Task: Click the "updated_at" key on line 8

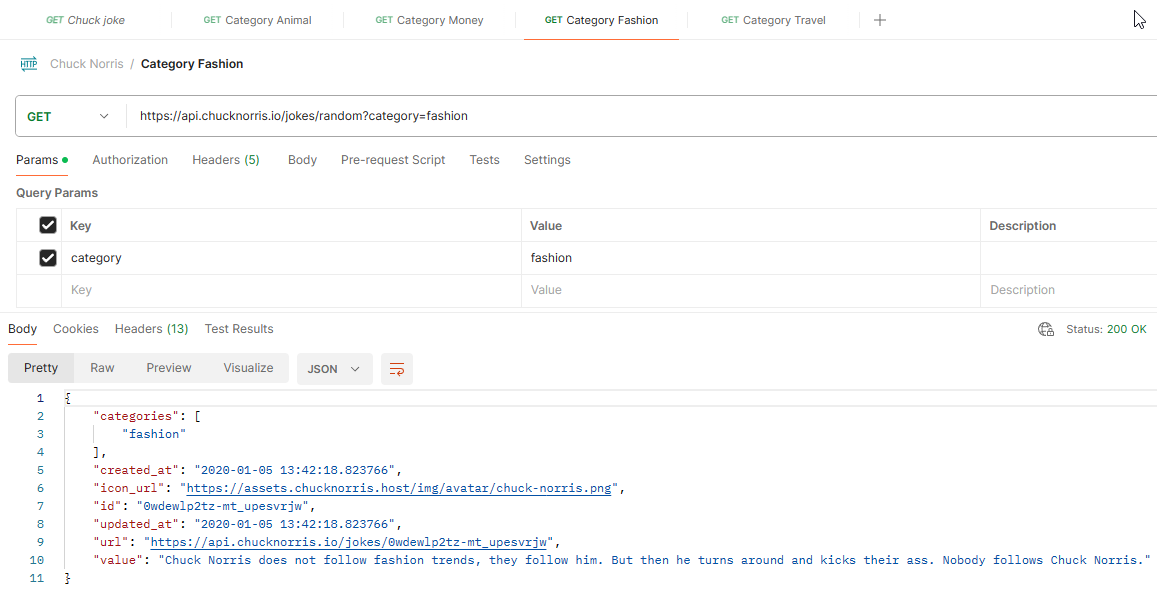Action: pyautogui.click(x=137, y=524)
